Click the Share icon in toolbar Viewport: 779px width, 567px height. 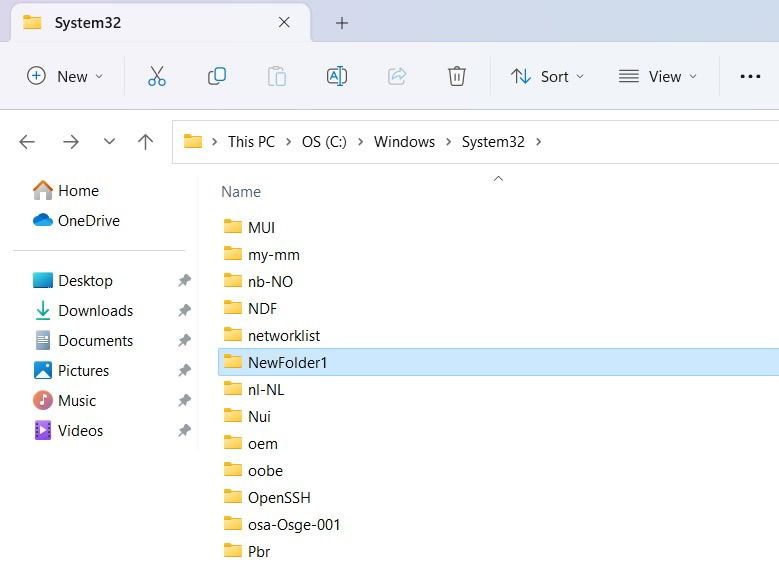[397, 77]
